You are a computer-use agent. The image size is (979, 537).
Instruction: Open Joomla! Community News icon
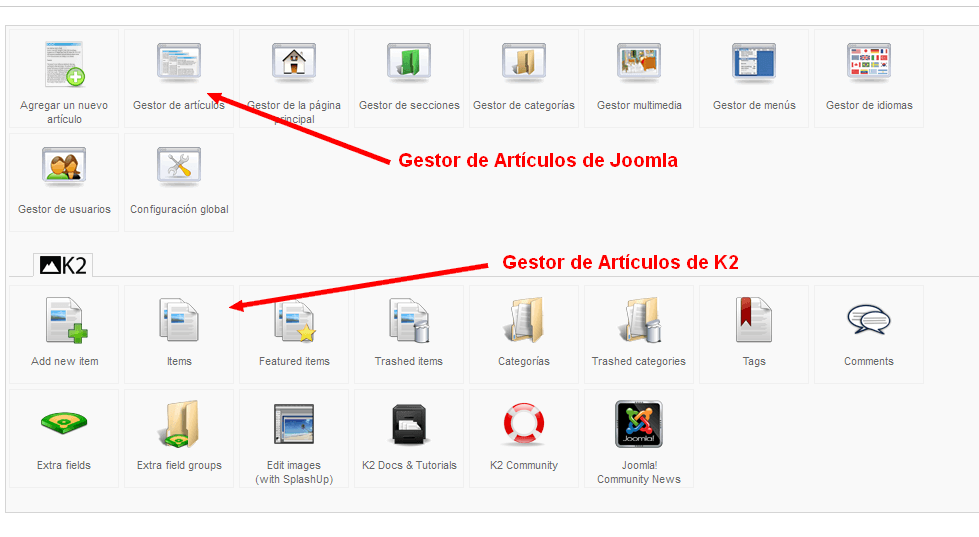(639, 424)
